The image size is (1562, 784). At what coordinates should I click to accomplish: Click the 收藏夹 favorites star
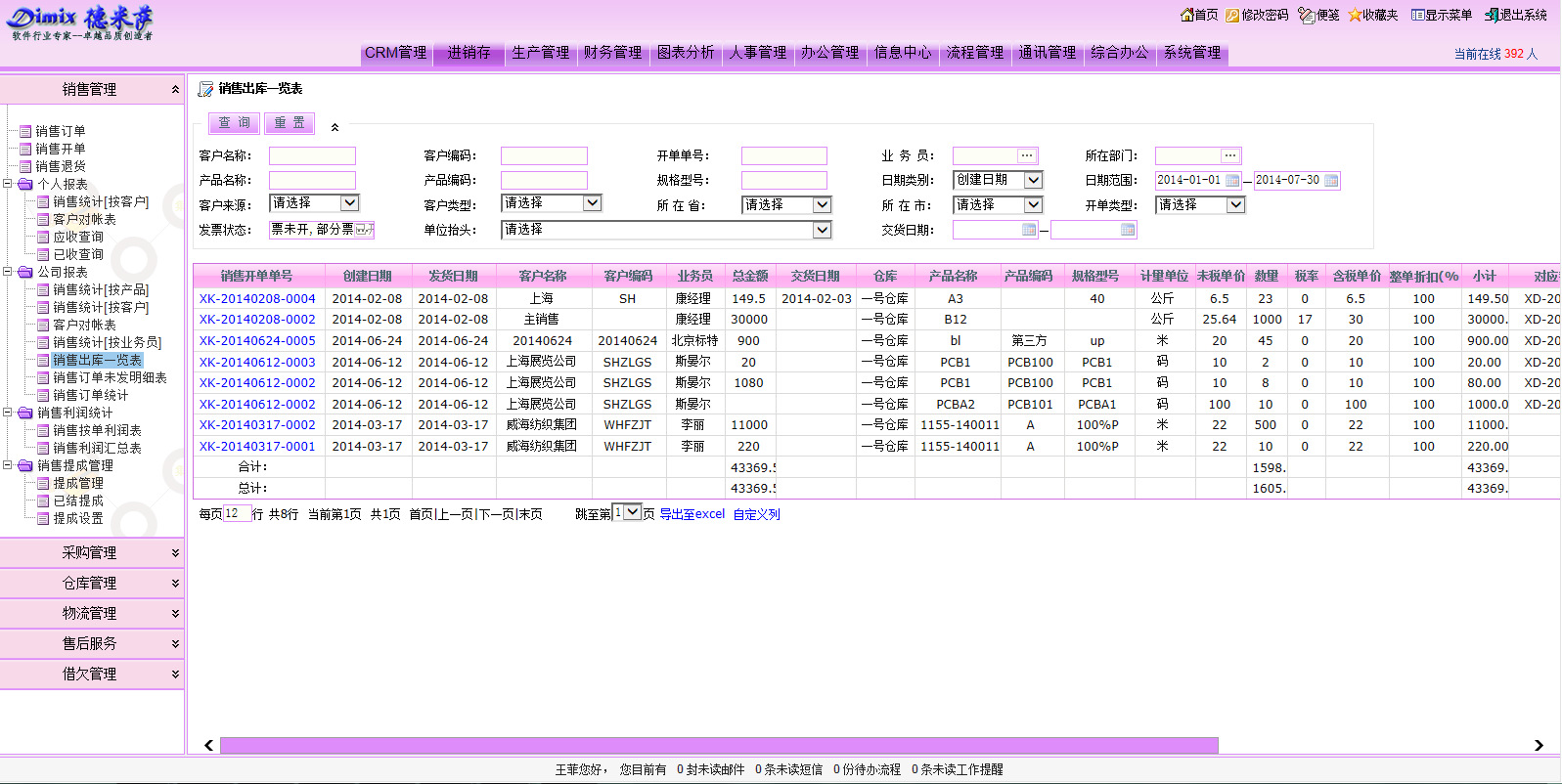pos(1355,15)
